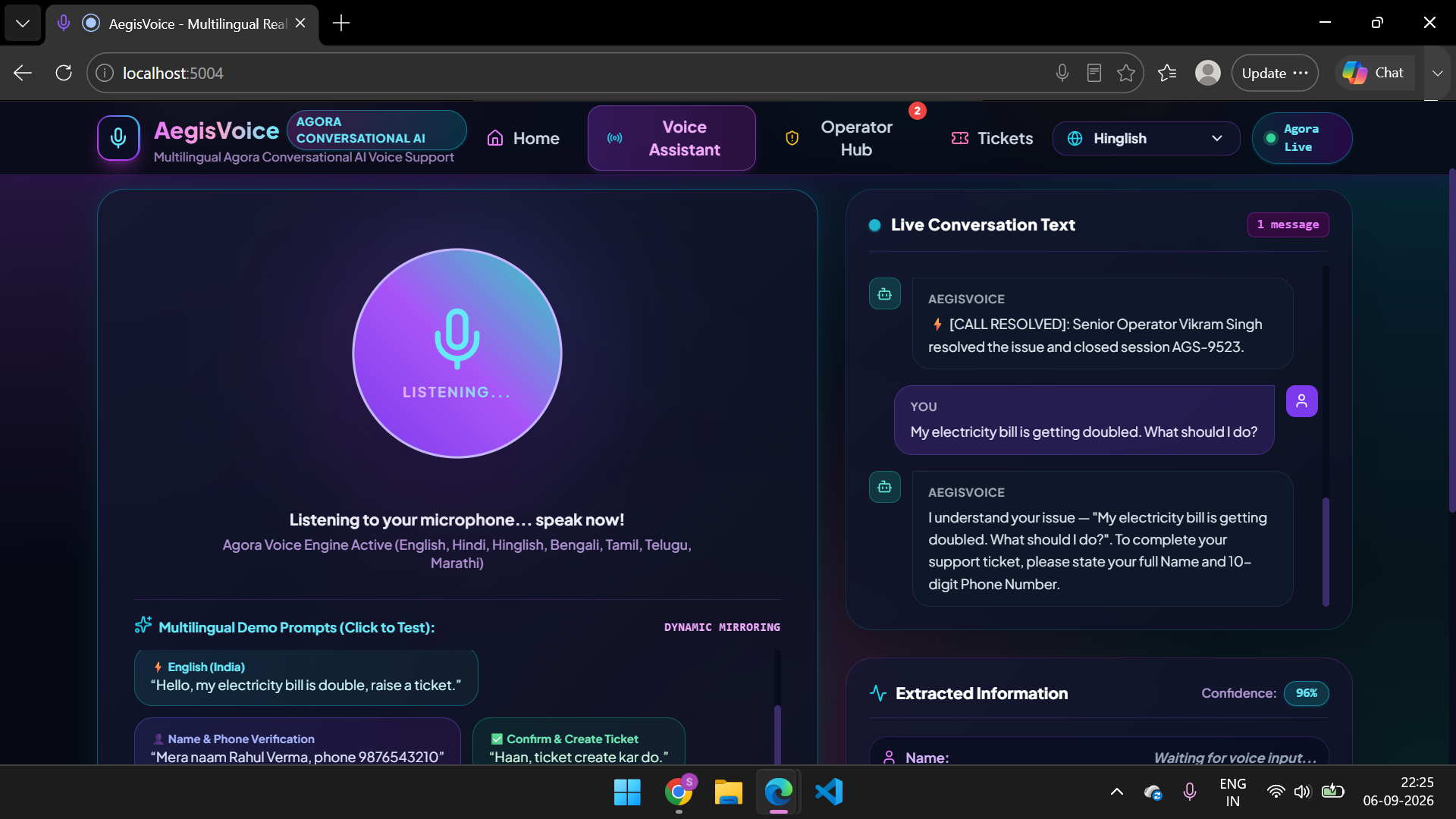Screen dimensions: 1456x819
Task: Open the tab list dropdown arrow
Action: (x=23, y=23)
